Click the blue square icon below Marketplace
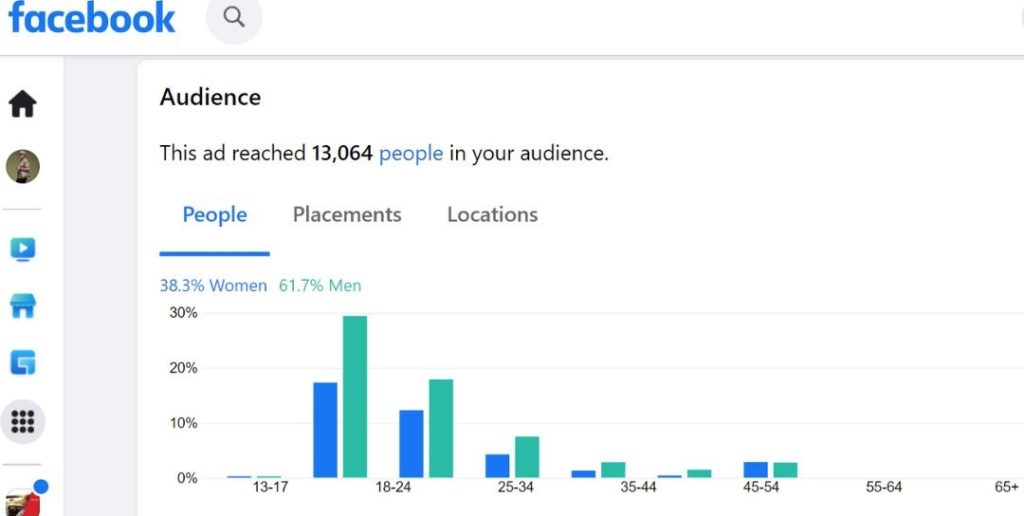The image size is (1024, 516). tap(23, 363)
